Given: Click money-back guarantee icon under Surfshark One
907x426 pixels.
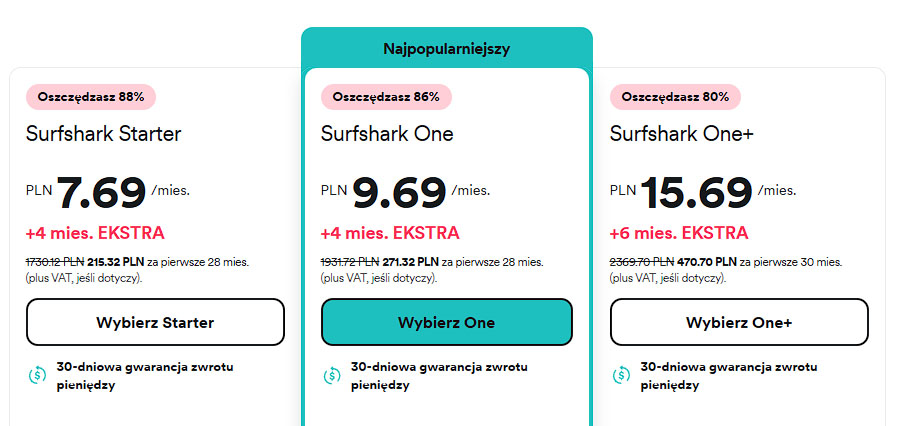Looking at the screenshot, I should [x=332, y=375].
